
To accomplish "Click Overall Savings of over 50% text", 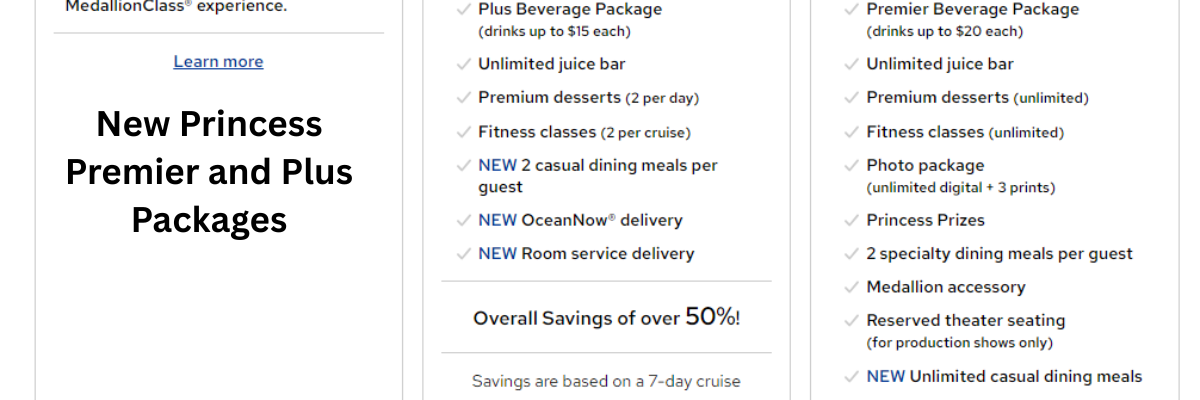I will click(607, 318).
